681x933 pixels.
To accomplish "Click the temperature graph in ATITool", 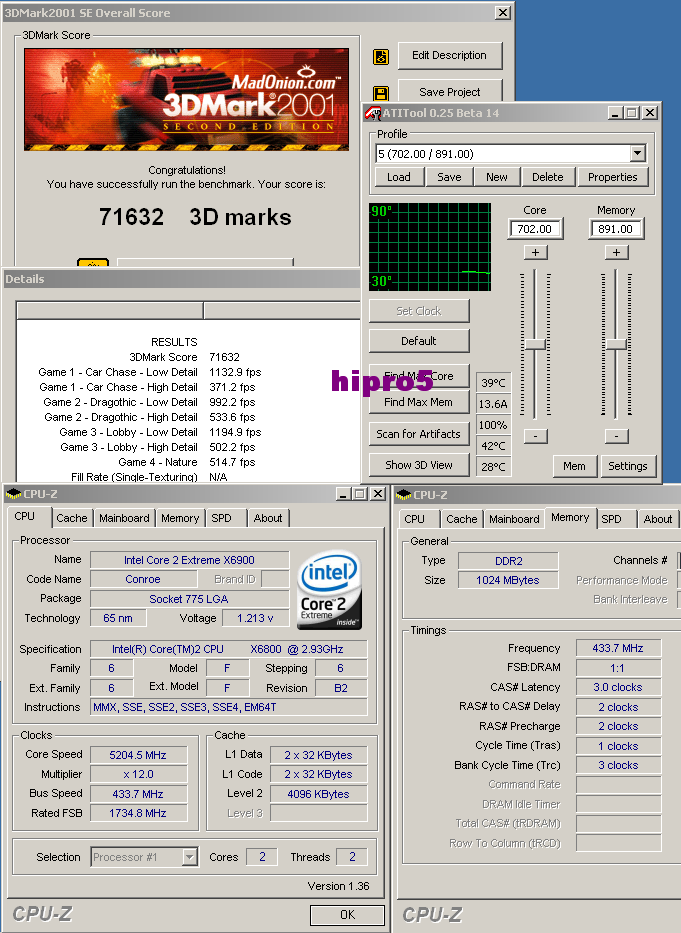I will coord(430,247).
